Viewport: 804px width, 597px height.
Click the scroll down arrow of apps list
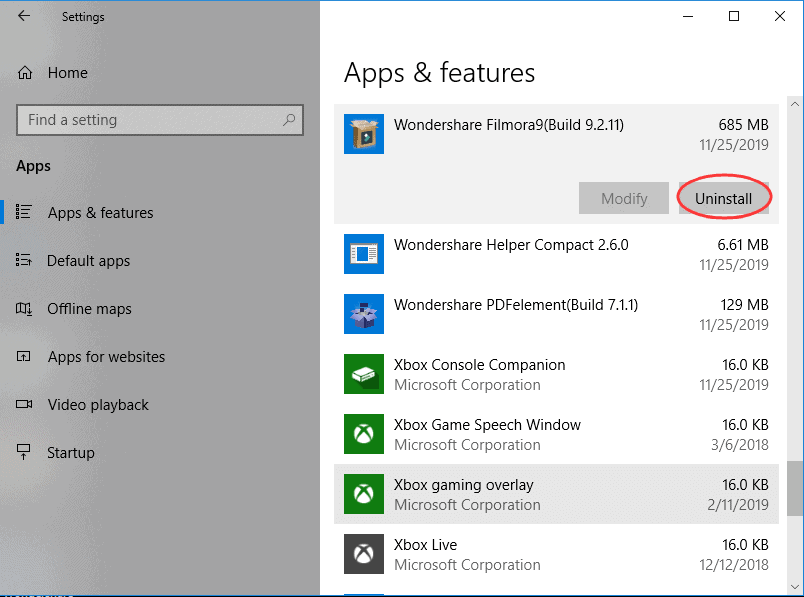(x=795, y=587)
